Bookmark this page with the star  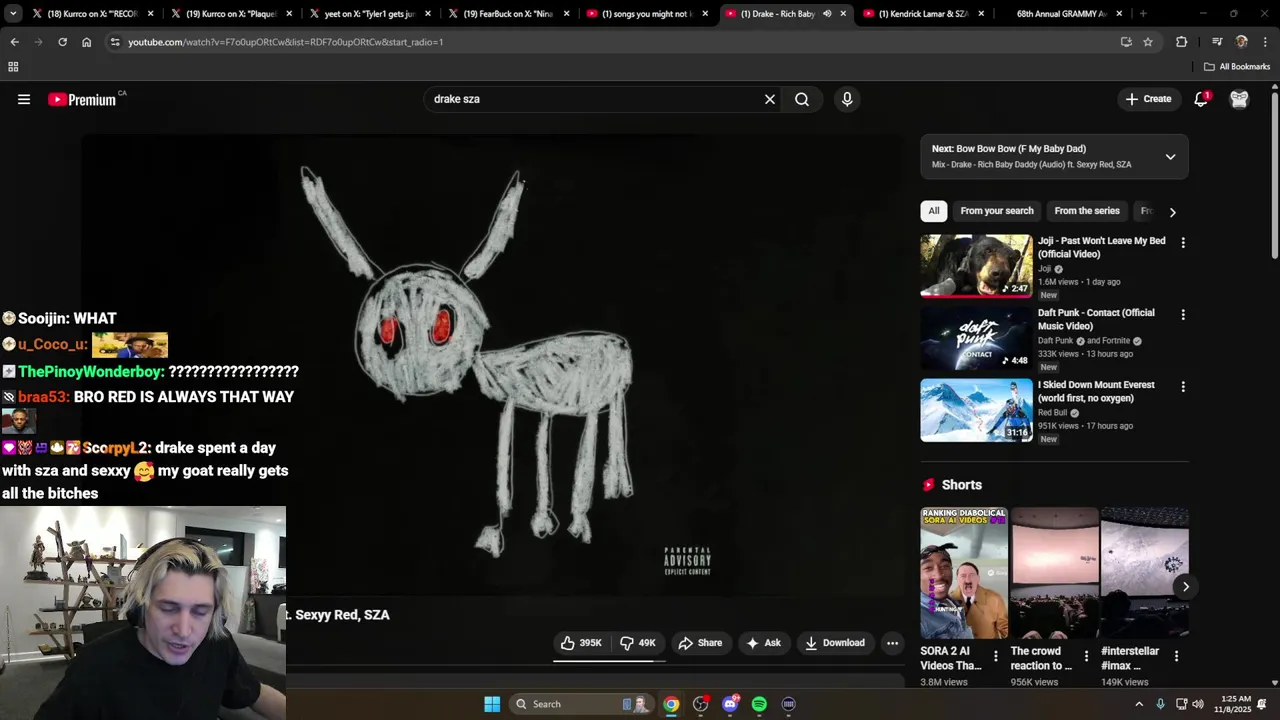point(1148,42)
